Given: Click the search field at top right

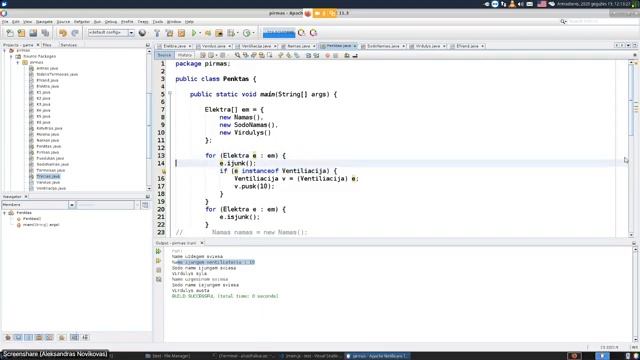Looking at the screenshot, I should coord(602,21).
